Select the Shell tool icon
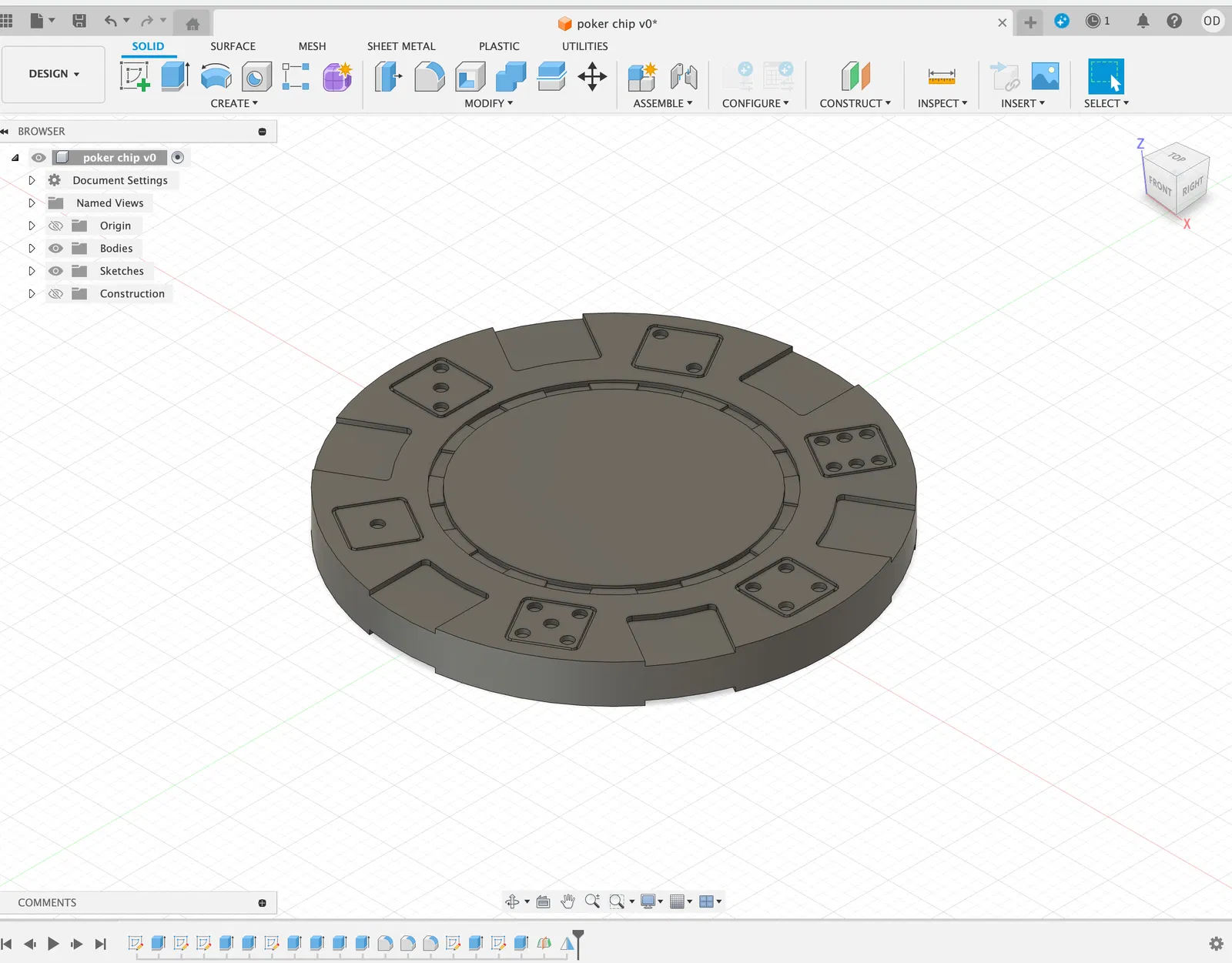The image size is (1232, 963). pyautogui.click(x=470, y=76)
